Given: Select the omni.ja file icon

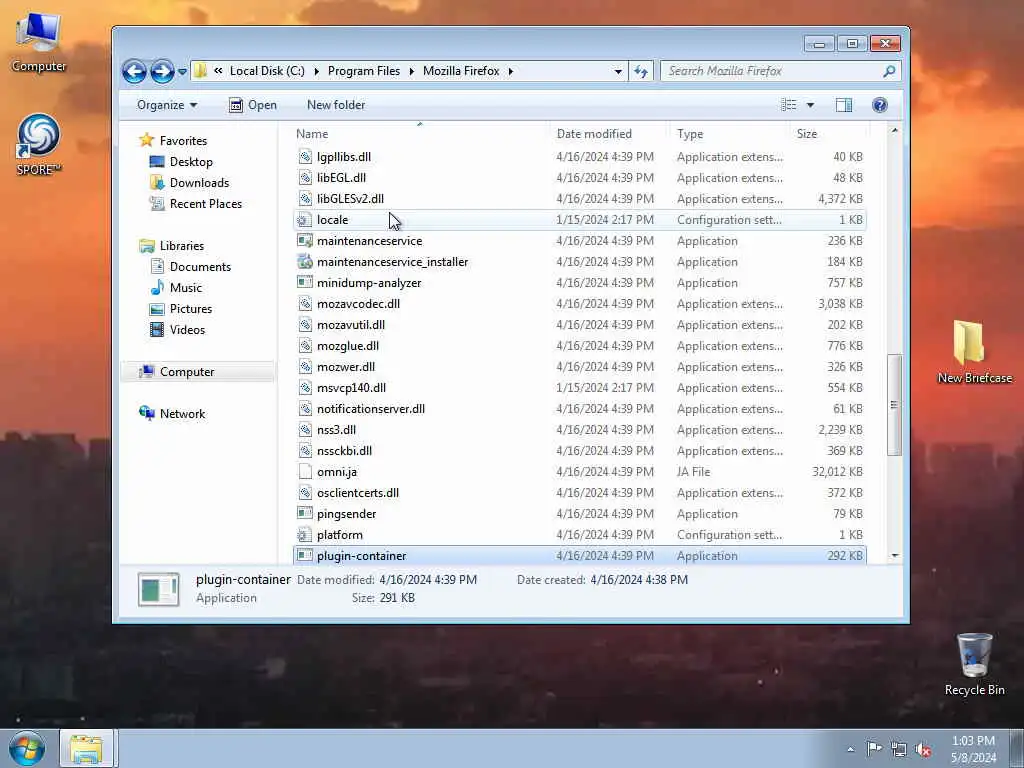Looking at the screenshot, I should (304, 472).
